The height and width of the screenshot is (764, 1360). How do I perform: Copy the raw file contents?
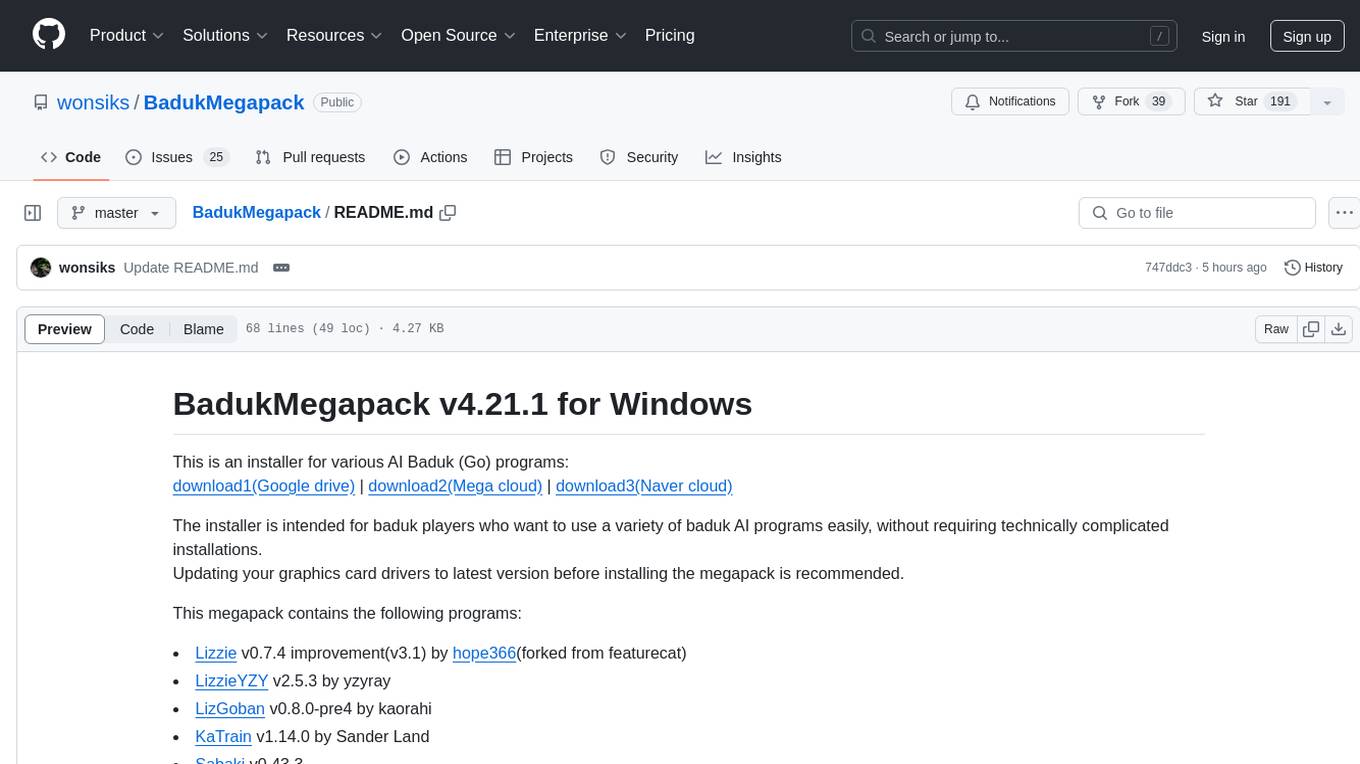[1311, 329]
